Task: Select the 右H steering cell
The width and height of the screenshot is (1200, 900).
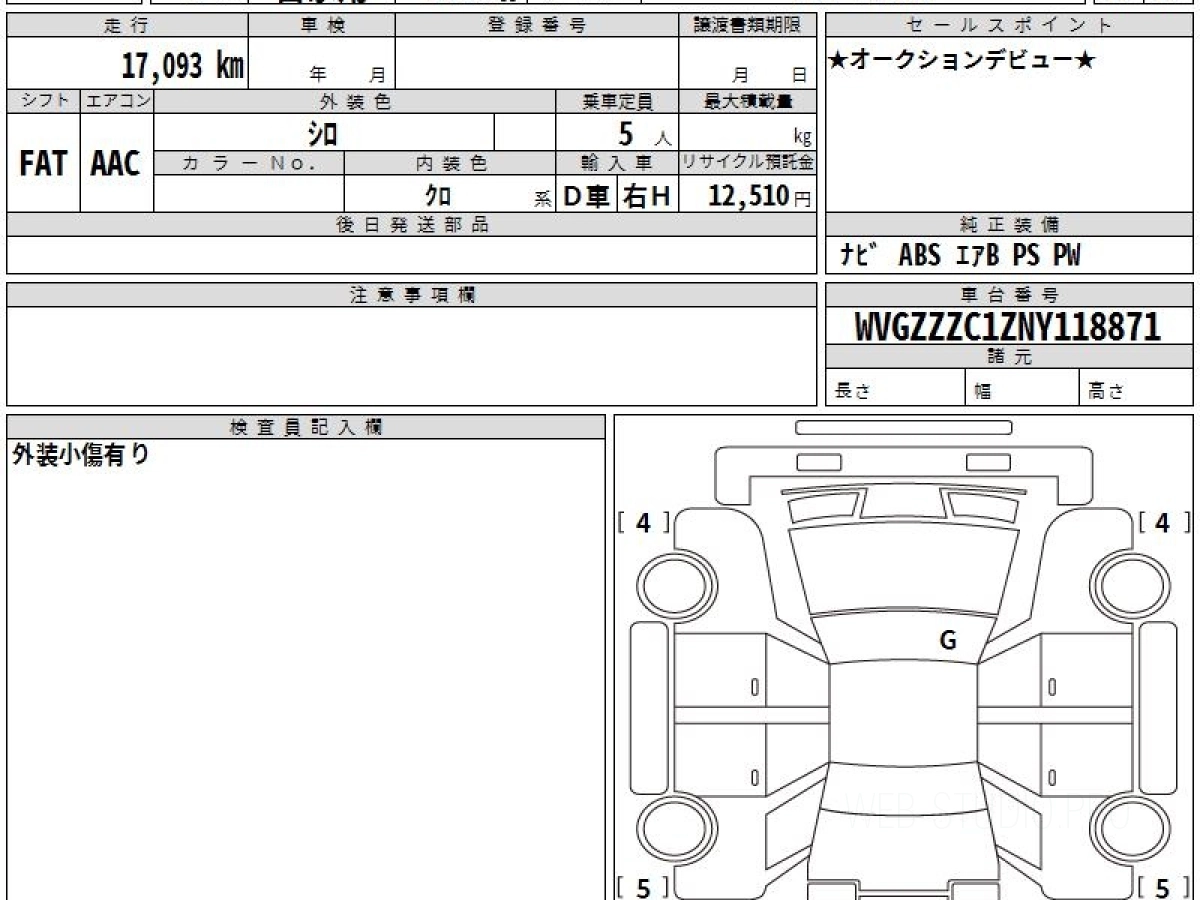Action: [x=647, y=196]
